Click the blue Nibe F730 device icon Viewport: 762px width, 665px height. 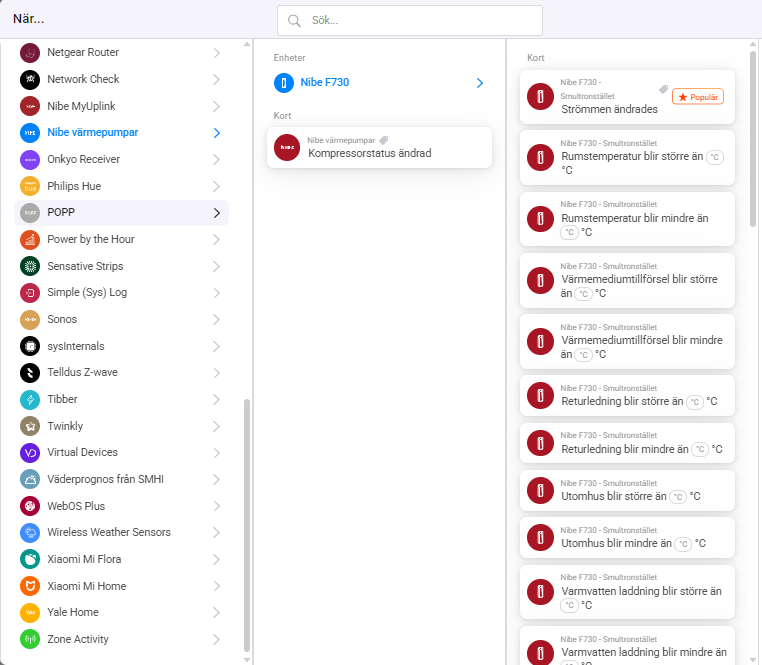(x=284, y=83)
